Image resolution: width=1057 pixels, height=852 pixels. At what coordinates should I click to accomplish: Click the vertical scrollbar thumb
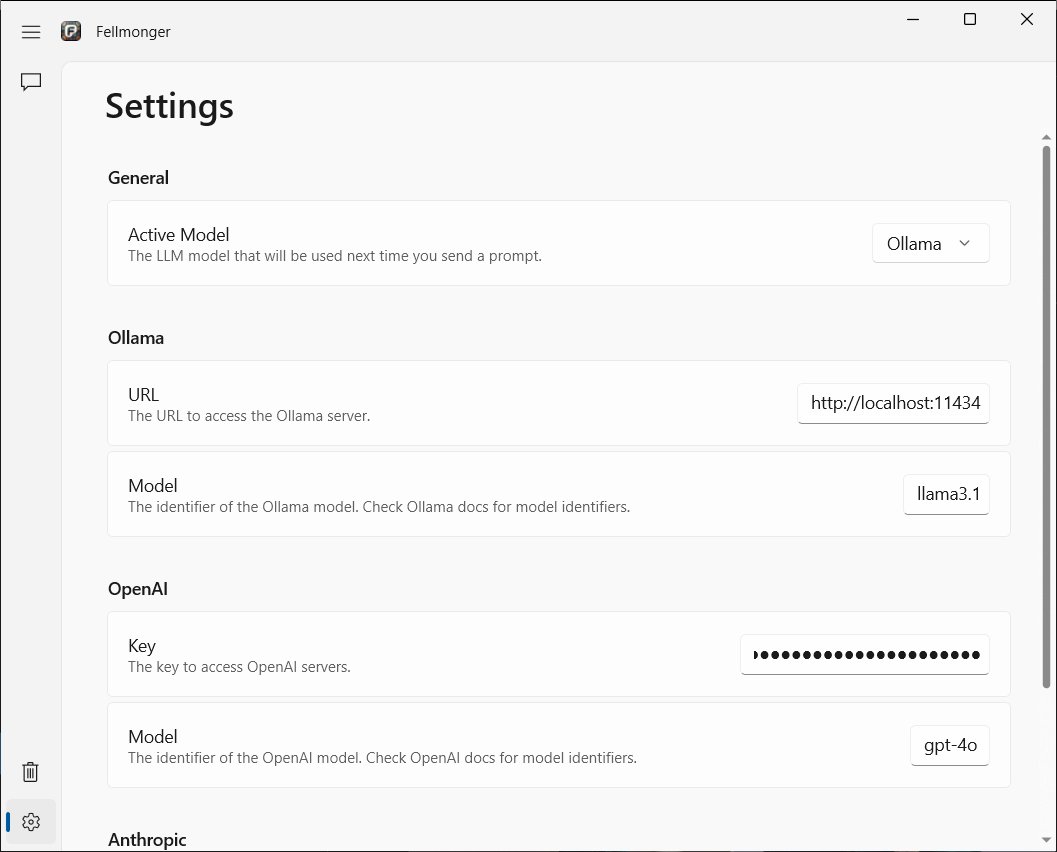coord(1046,417)
